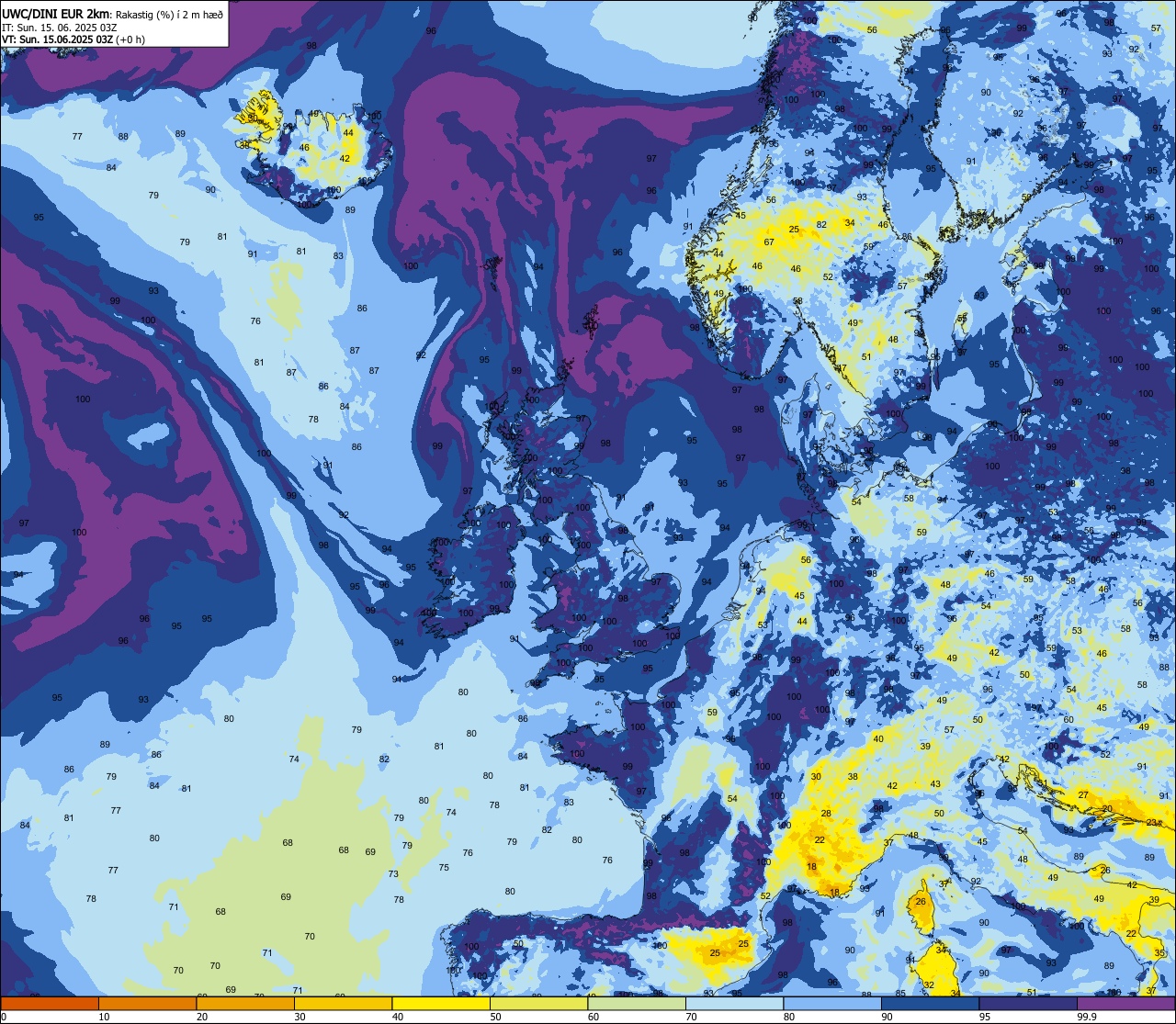The image size is (1176, 1024).
Task: Click the legend tick label '99.9'
Action: coord(1087,1017)
